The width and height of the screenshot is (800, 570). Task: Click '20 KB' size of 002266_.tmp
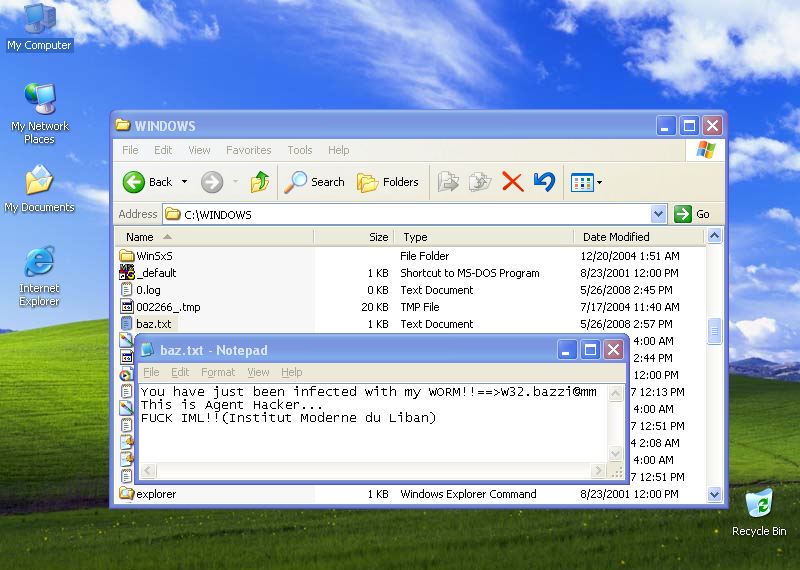375,307
